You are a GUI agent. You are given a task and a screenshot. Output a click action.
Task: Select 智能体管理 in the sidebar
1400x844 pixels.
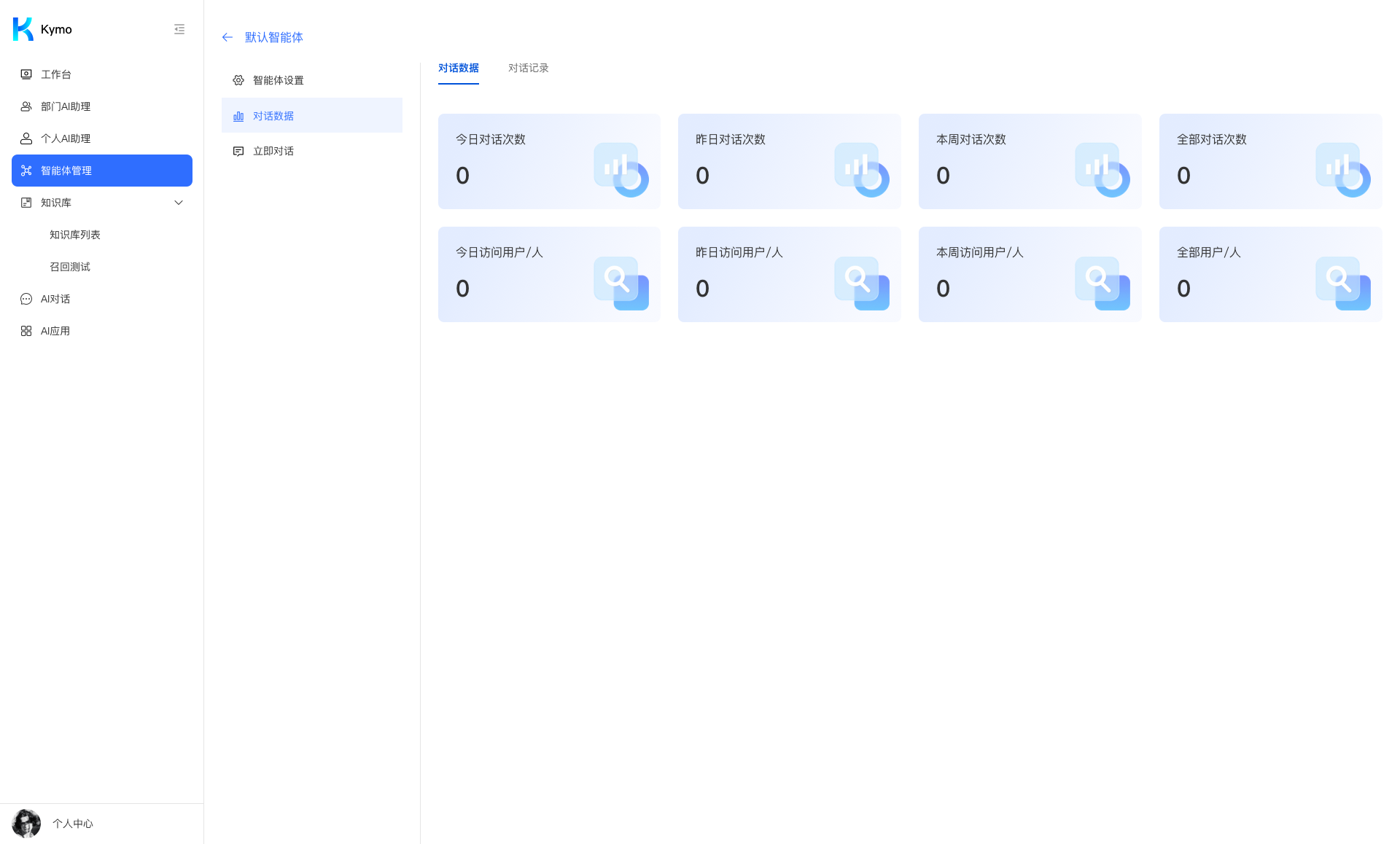pos(102,171)
